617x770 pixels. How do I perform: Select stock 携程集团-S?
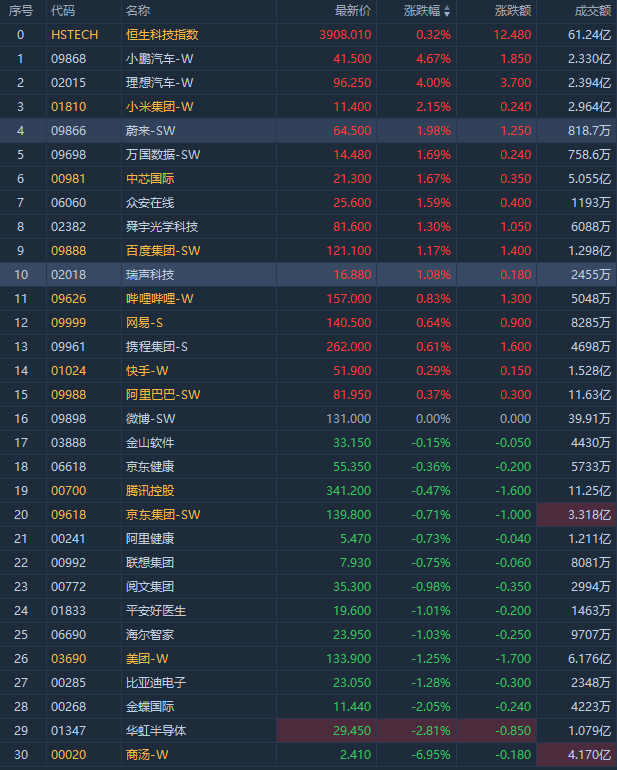coord(157,347)
